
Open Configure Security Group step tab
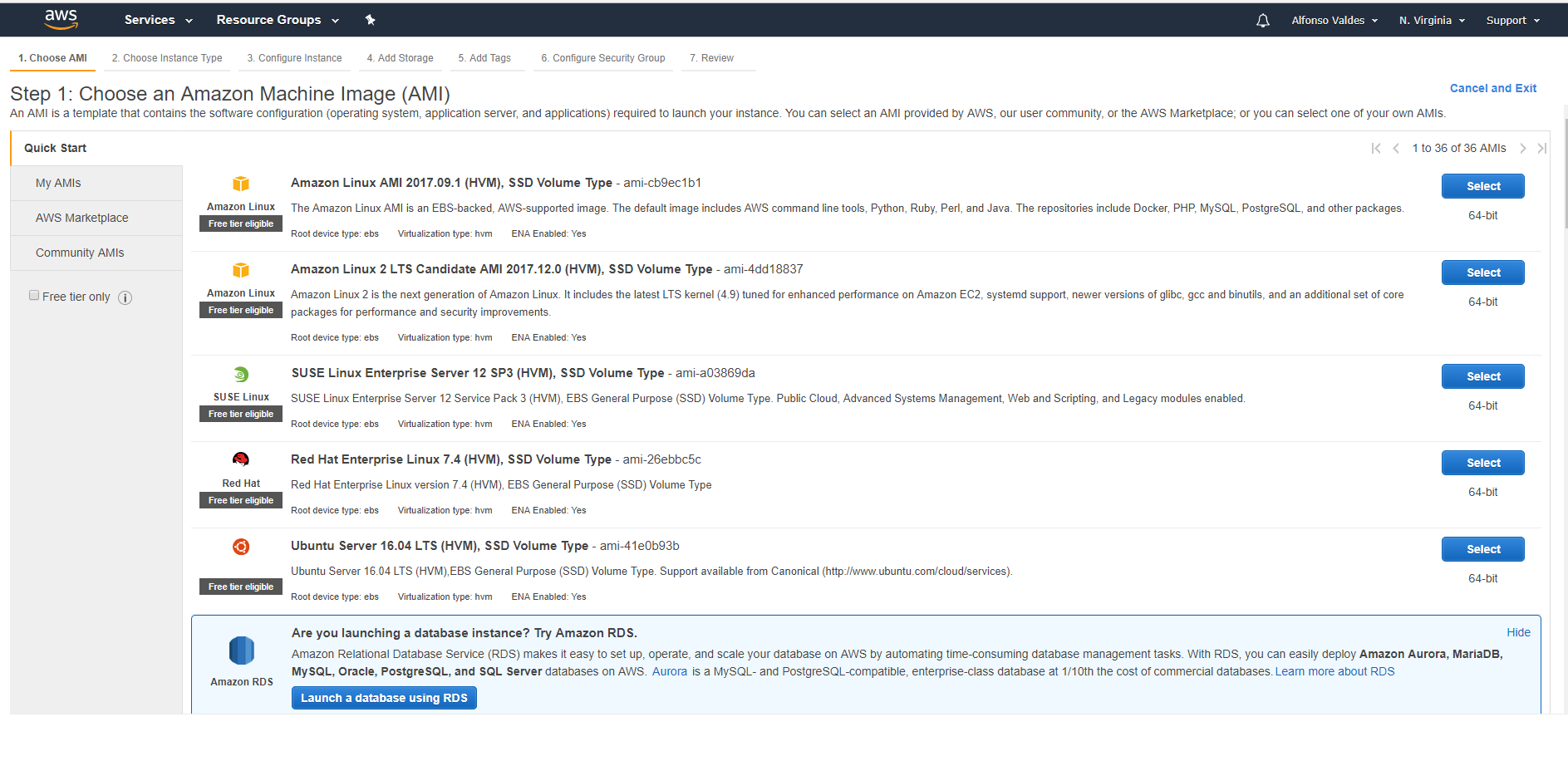[603, 58]
